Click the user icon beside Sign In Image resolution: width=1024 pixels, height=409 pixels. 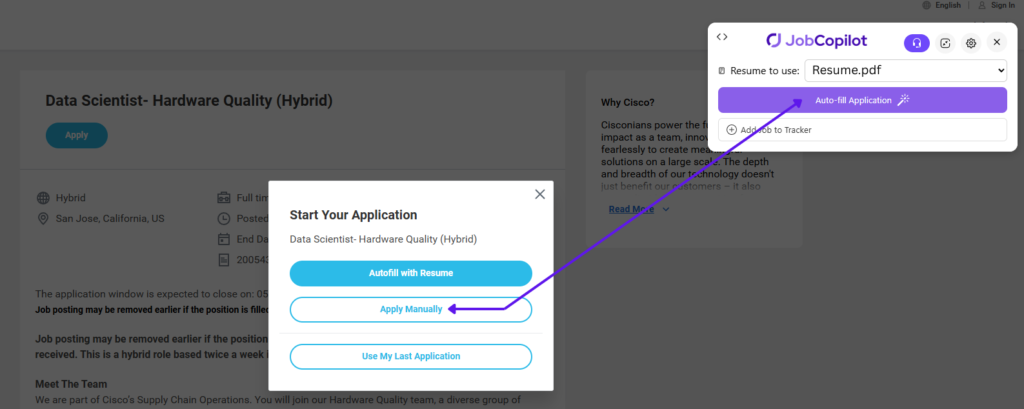[981, 6]
